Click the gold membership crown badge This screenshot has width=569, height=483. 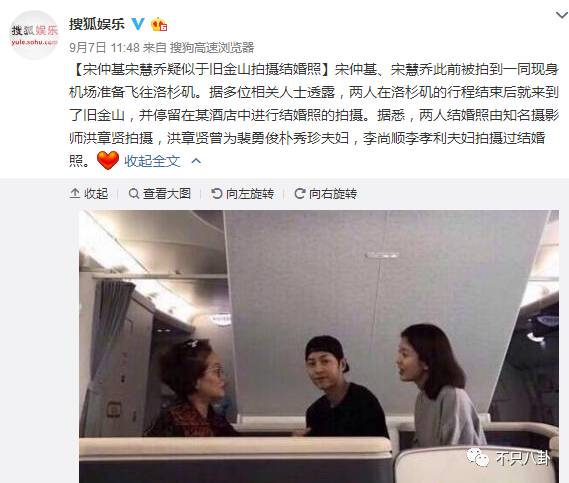[x=159, y=24]
